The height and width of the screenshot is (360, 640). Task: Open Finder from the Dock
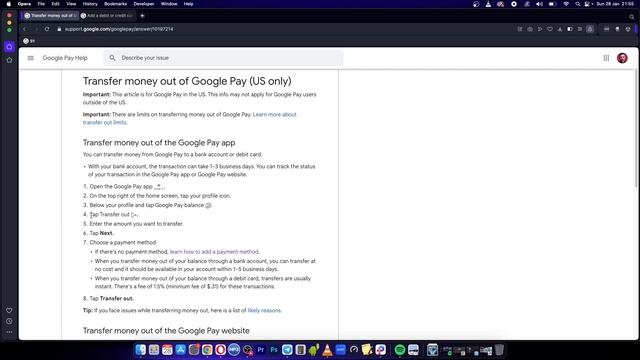(x=140, y=350)
